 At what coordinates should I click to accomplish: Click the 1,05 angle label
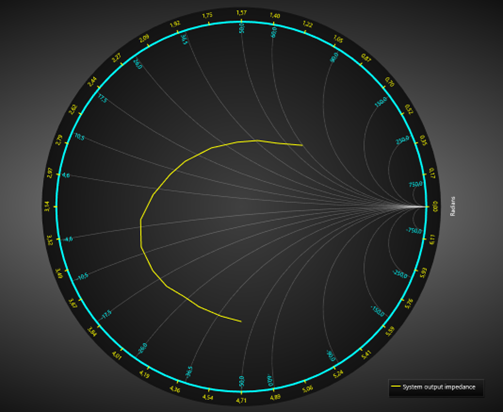pyautogui.click(x=338, y=39)
